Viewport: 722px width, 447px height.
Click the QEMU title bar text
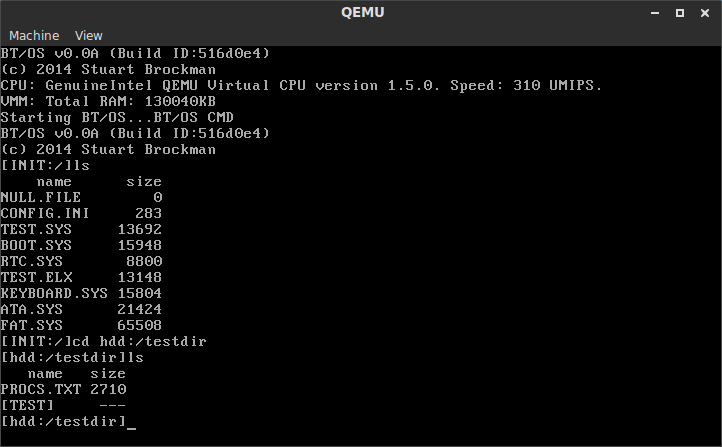point(362,12)
